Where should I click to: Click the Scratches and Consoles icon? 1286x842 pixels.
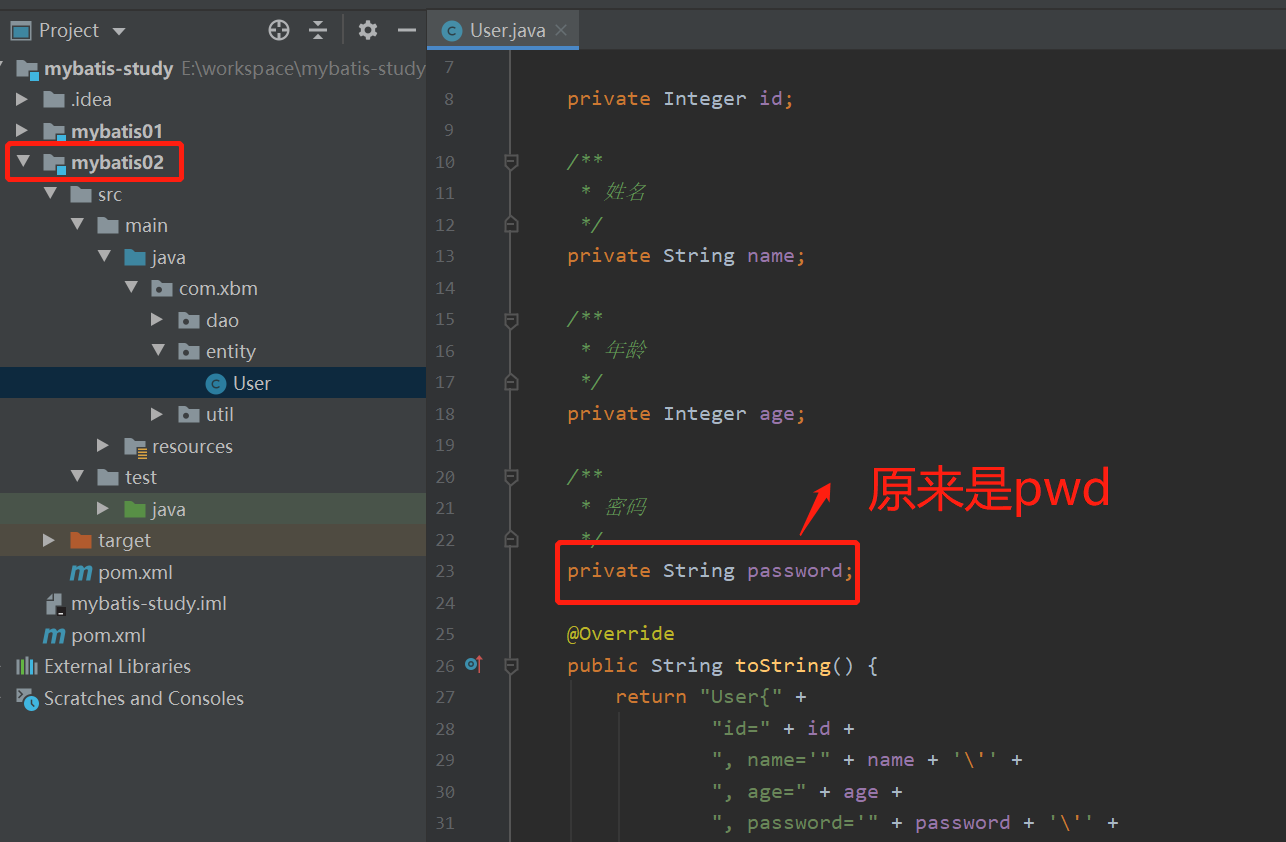pos(28,699)
